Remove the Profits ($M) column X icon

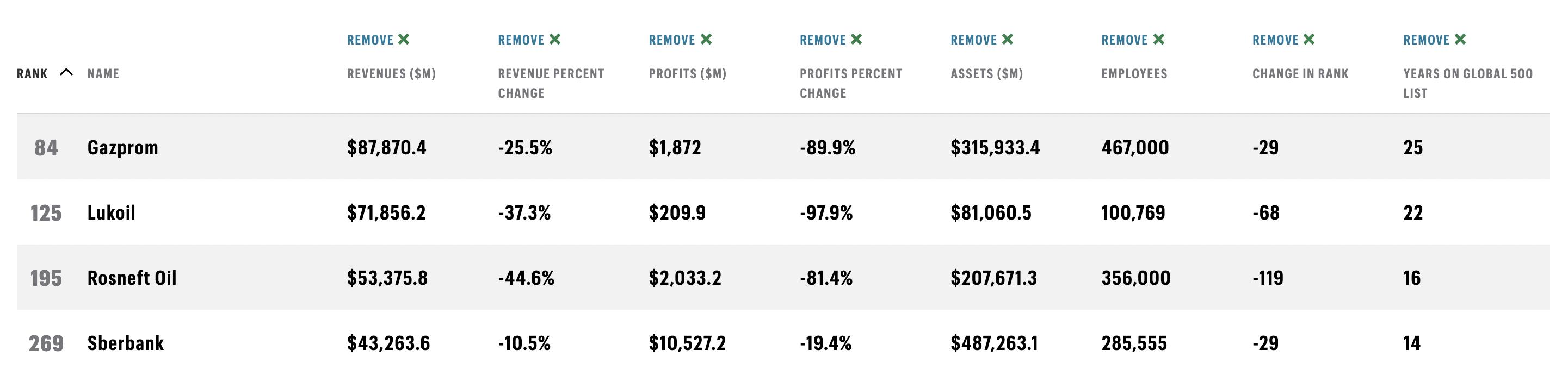click(706, 40)
